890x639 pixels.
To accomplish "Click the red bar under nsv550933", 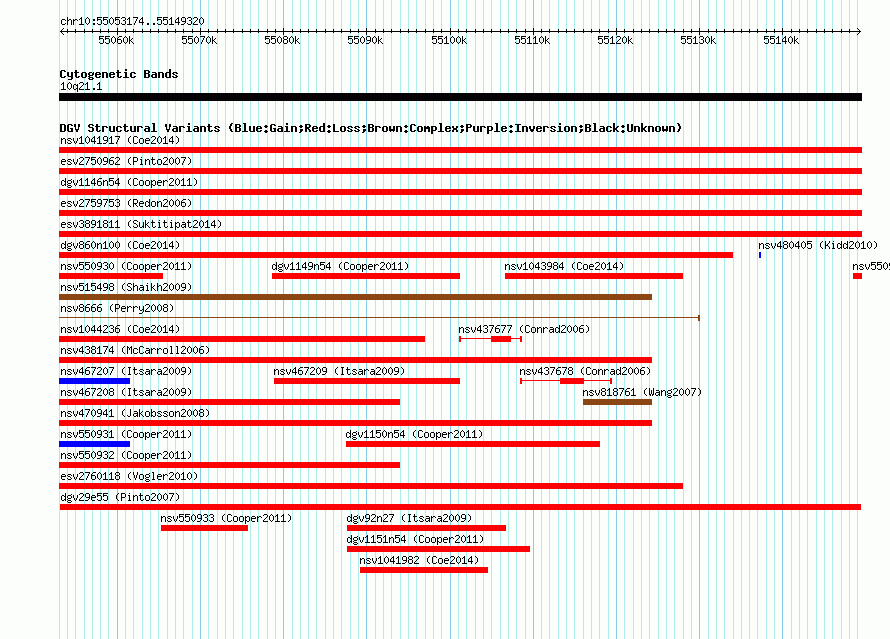I will [x=204, y=528].
